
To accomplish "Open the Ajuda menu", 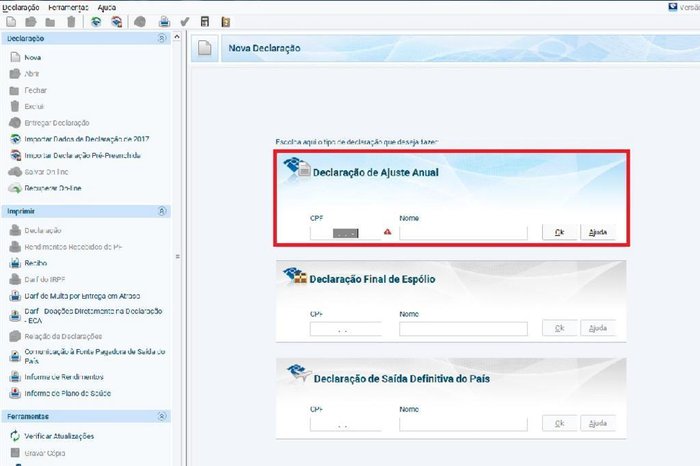I will (x=107, y=8).
